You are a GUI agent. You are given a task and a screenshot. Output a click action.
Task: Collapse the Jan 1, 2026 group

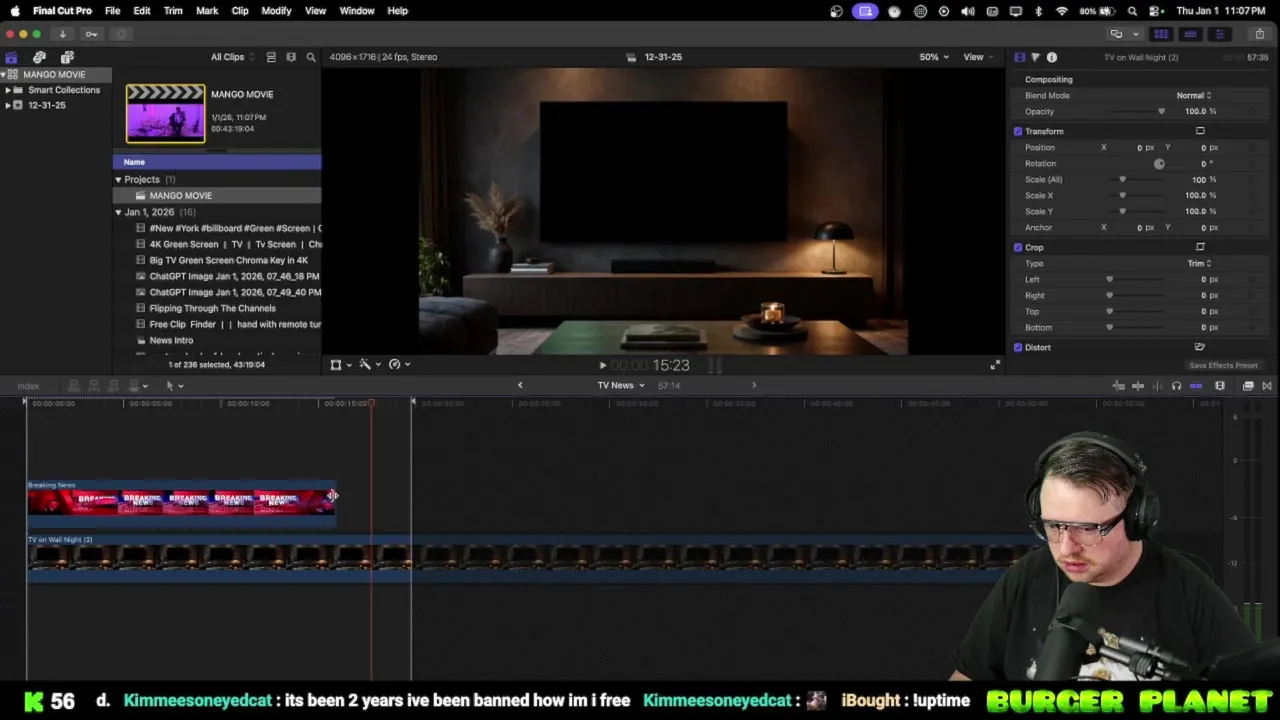(118, 212)
